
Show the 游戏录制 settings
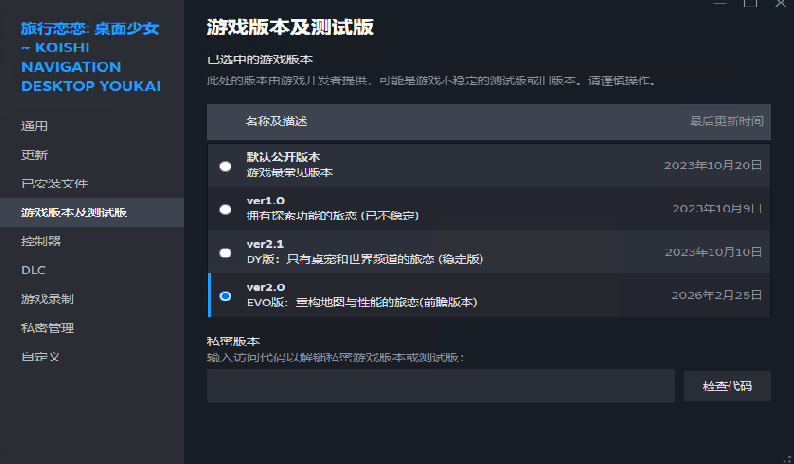[47, 299]
